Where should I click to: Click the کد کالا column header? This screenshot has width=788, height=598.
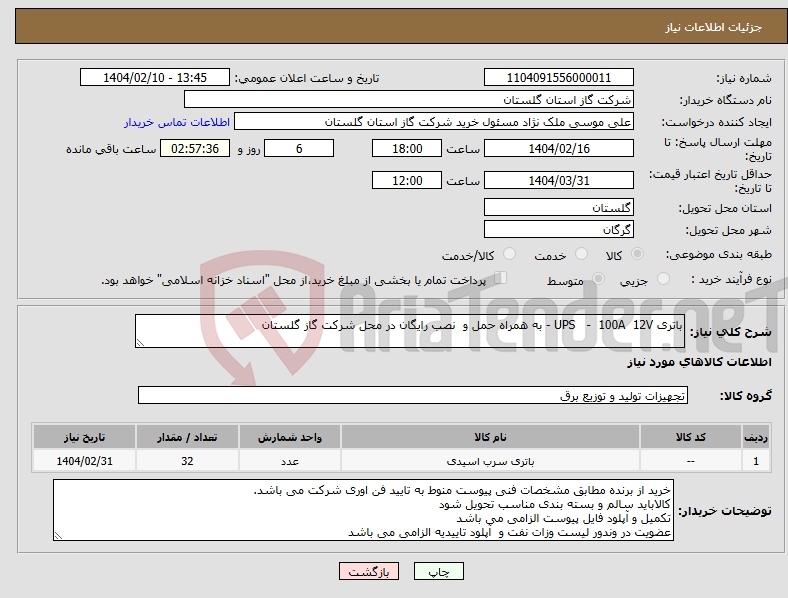click(691, 437)
